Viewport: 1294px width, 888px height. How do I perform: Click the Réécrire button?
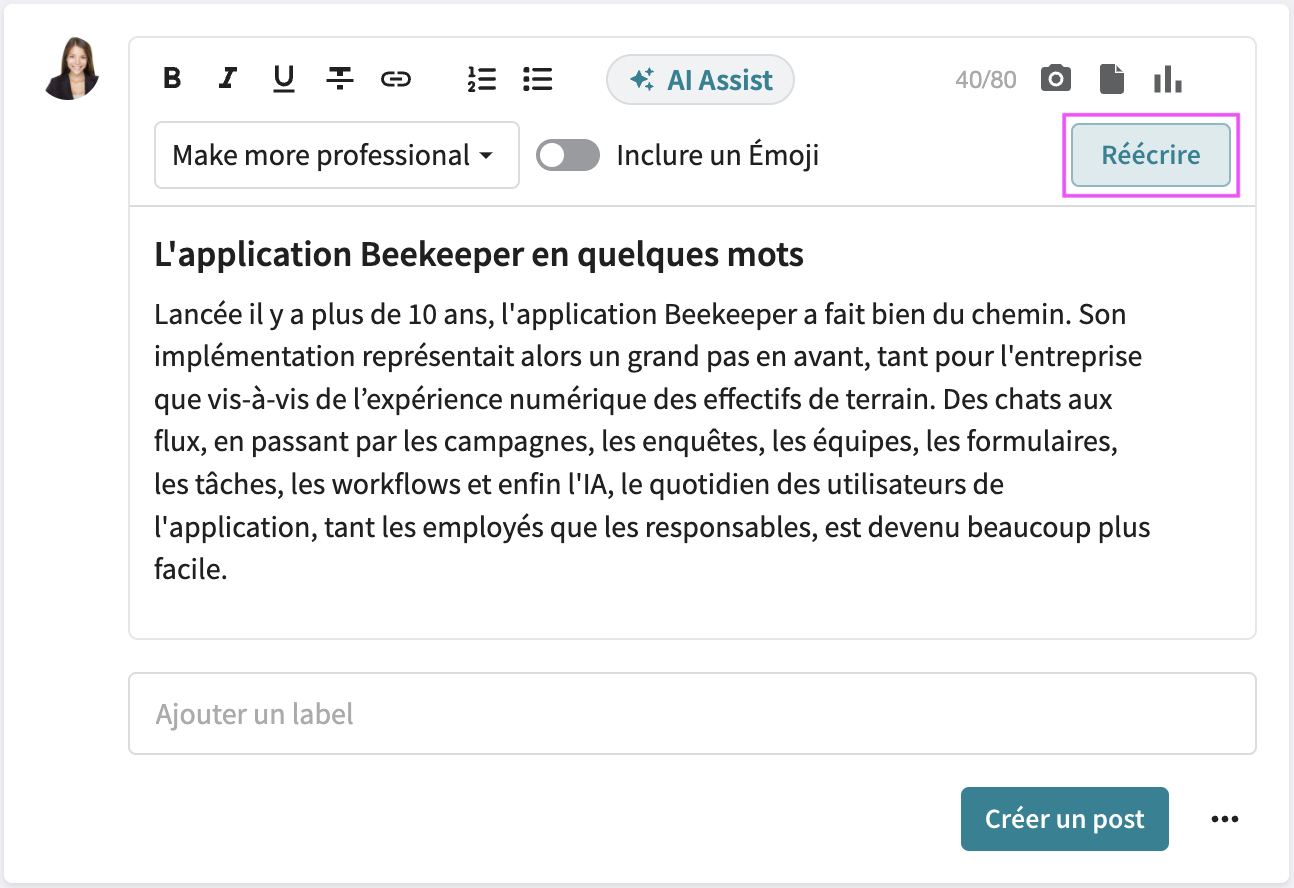point(1149,155)
